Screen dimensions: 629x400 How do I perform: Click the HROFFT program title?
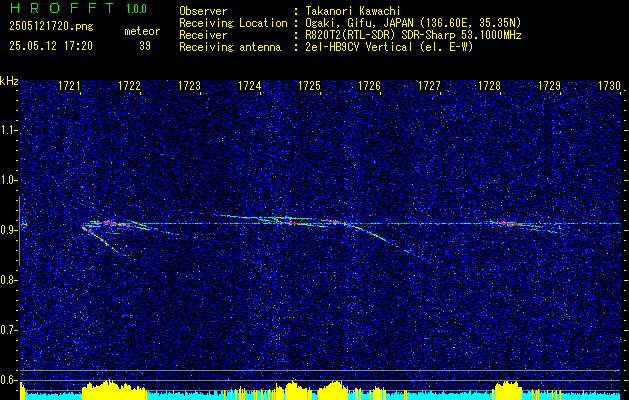pyautogui.click(x=61, y=8)
